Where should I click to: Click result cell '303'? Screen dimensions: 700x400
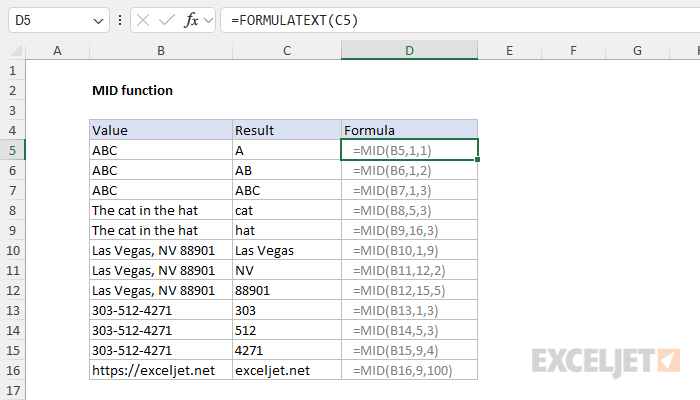tap(287, 310)
